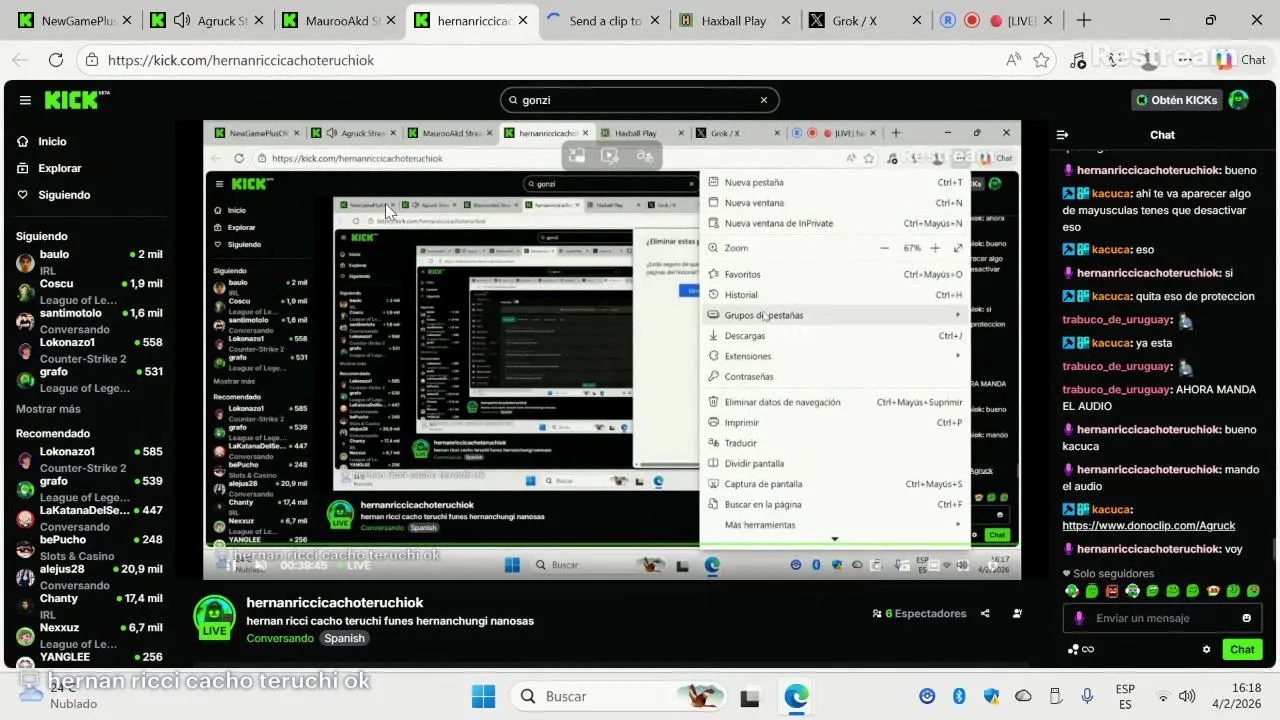Click the streamer LIVE avatar below video
The width and height of the screenshot is (1280, 720).
214,617
